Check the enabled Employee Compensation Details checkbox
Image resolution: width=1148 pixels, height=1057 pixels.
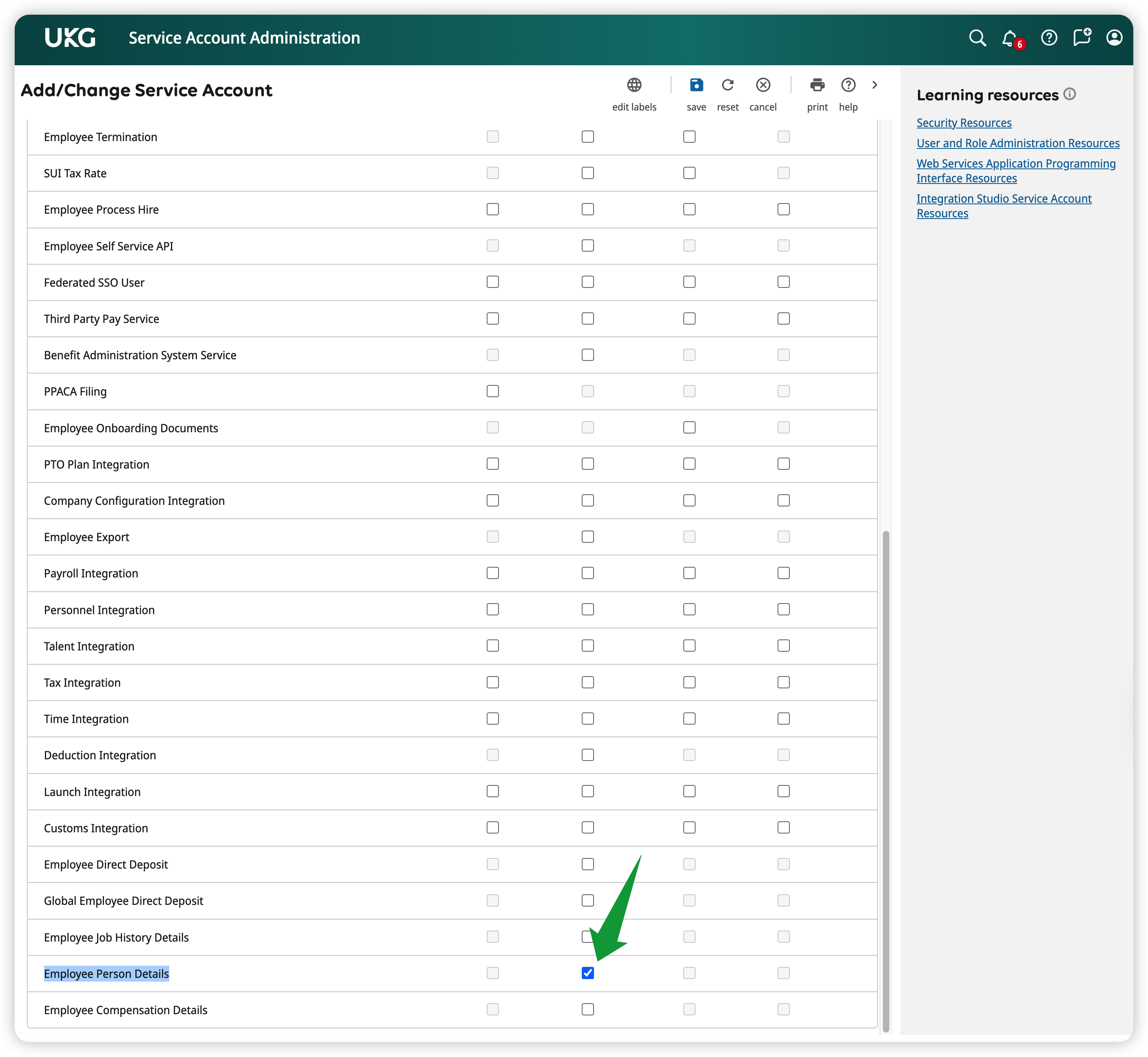(588, 1010)
